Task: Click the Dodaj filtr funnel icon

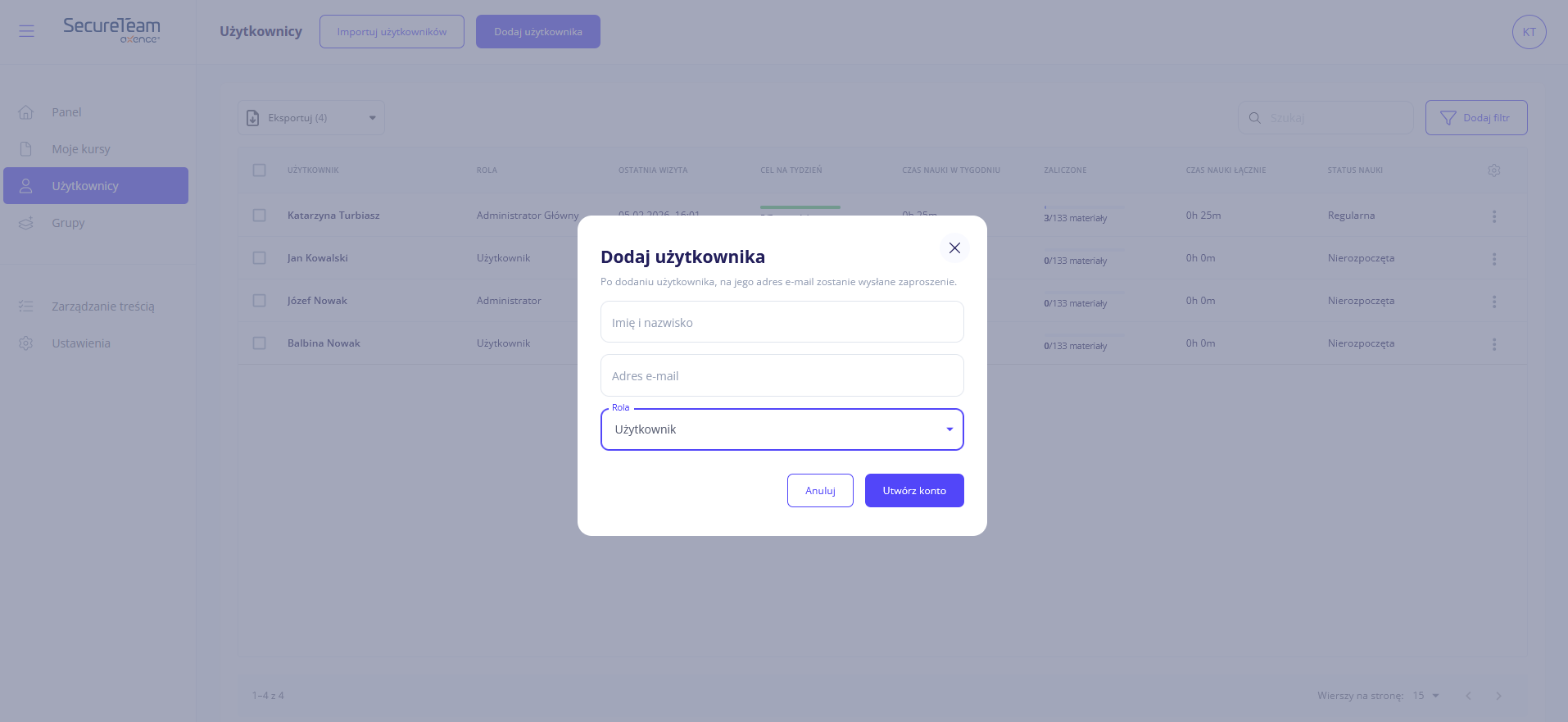Action: tap(1448, 118)
